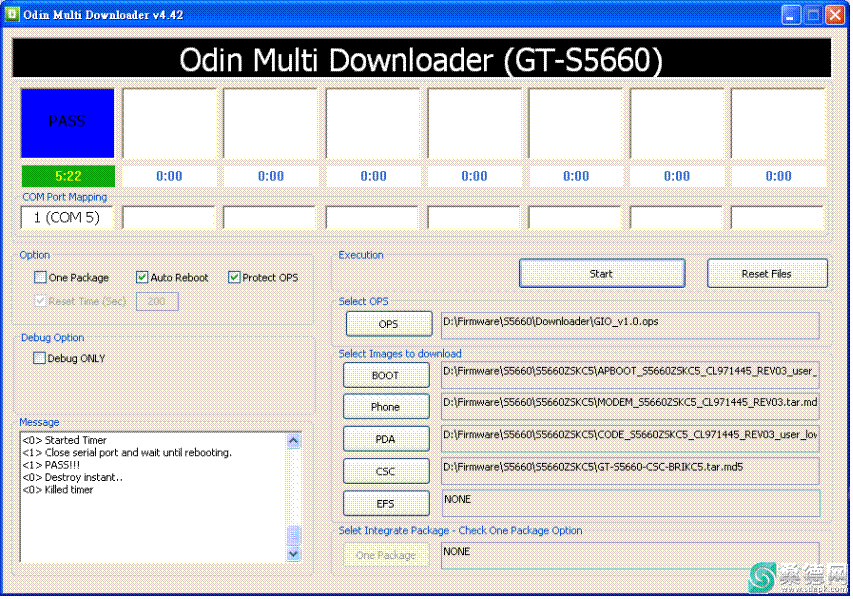Image resolution: width=853 pixels, height=599 pixels.
Task: Click the green 5:22 timer display
Action: (x=68, y=176)
